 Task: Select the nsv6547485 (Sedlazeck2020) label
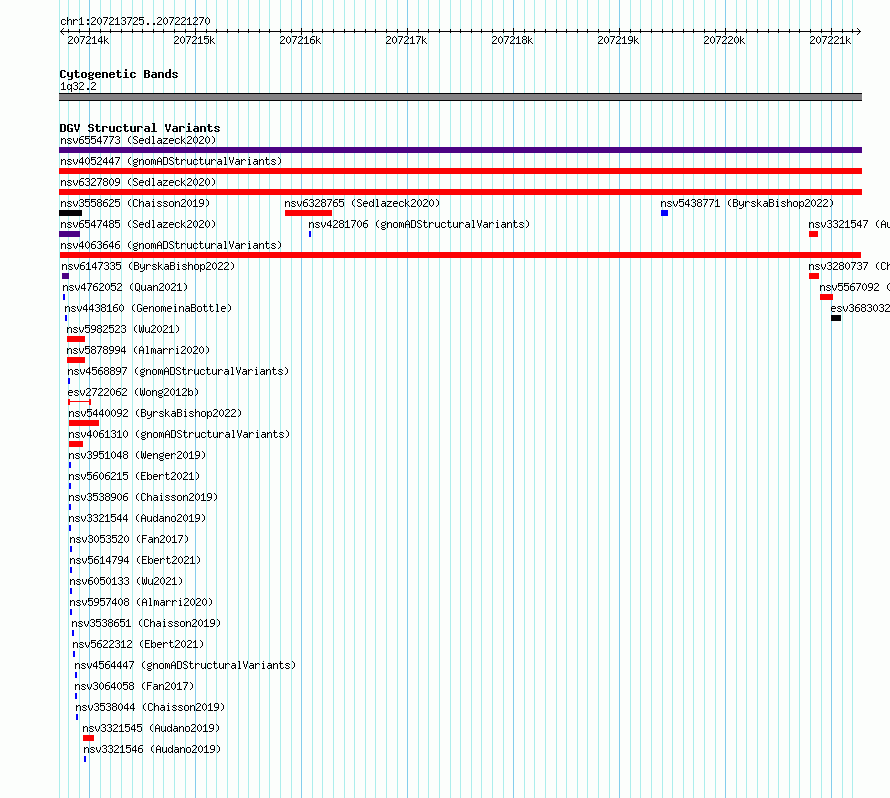click(138, 224)
